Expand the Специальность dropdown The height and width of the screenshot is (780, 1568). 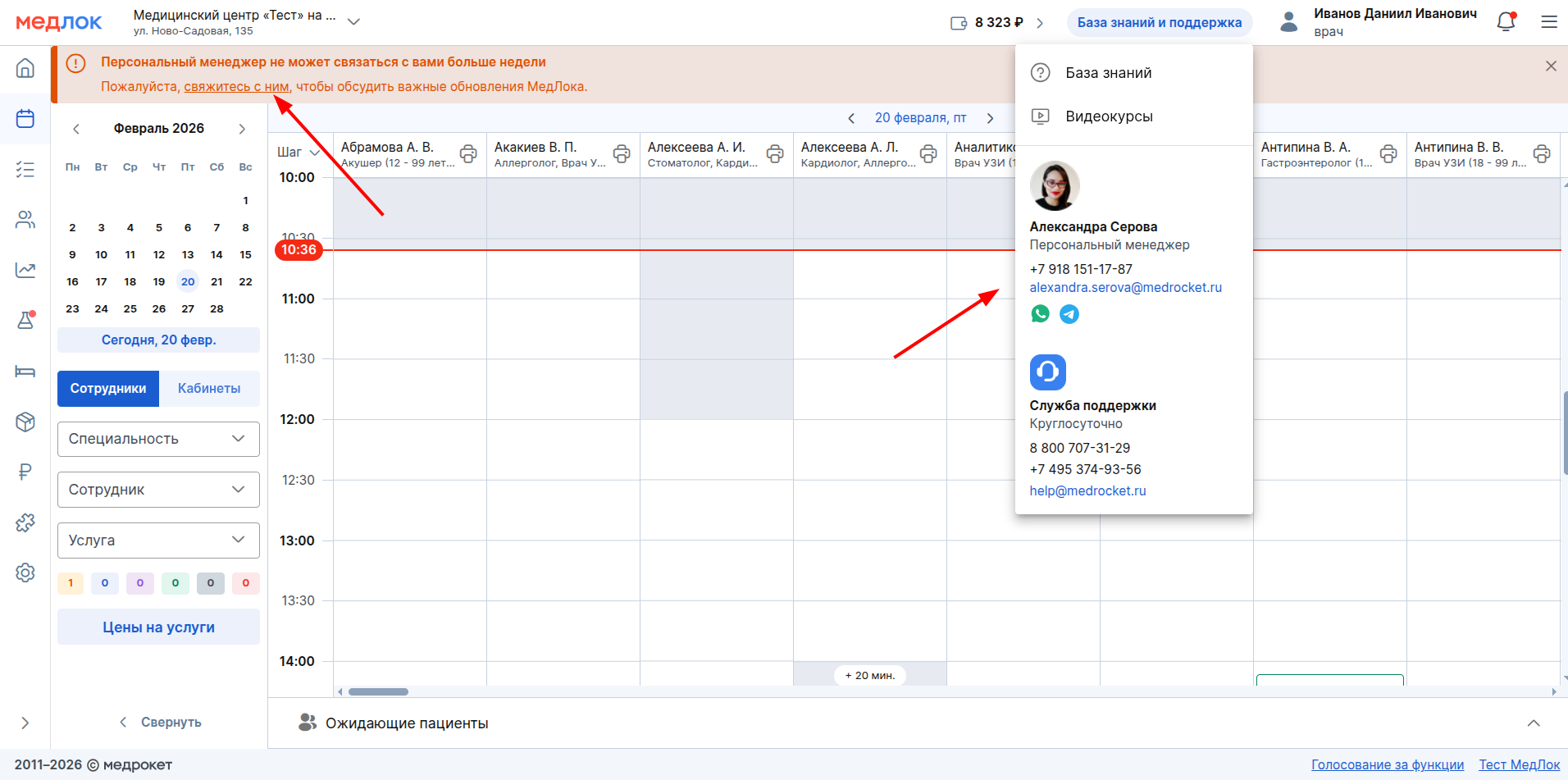[x=158, y=439]
